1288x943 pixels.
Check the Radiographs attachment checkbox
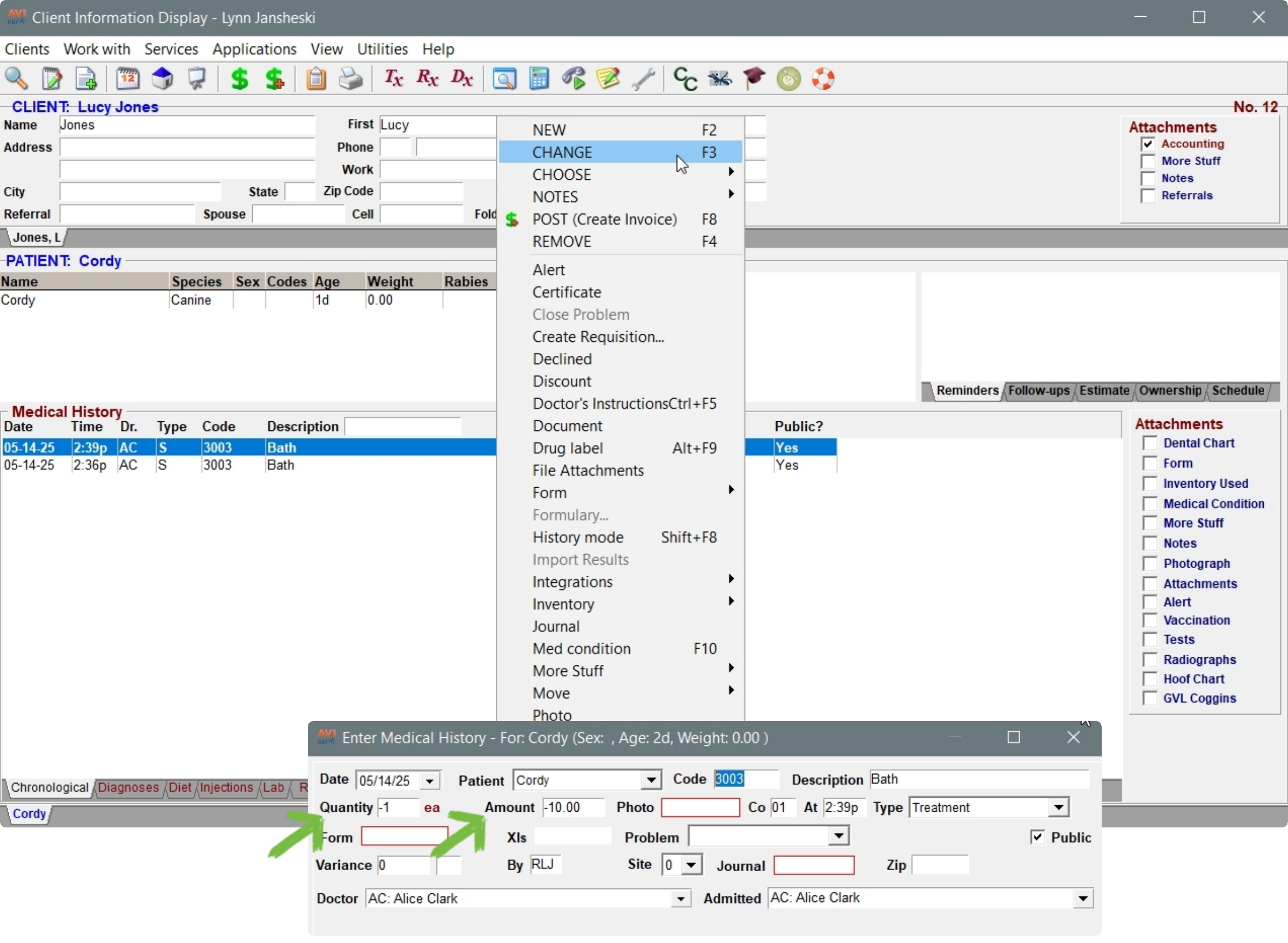coord(1150,659)
